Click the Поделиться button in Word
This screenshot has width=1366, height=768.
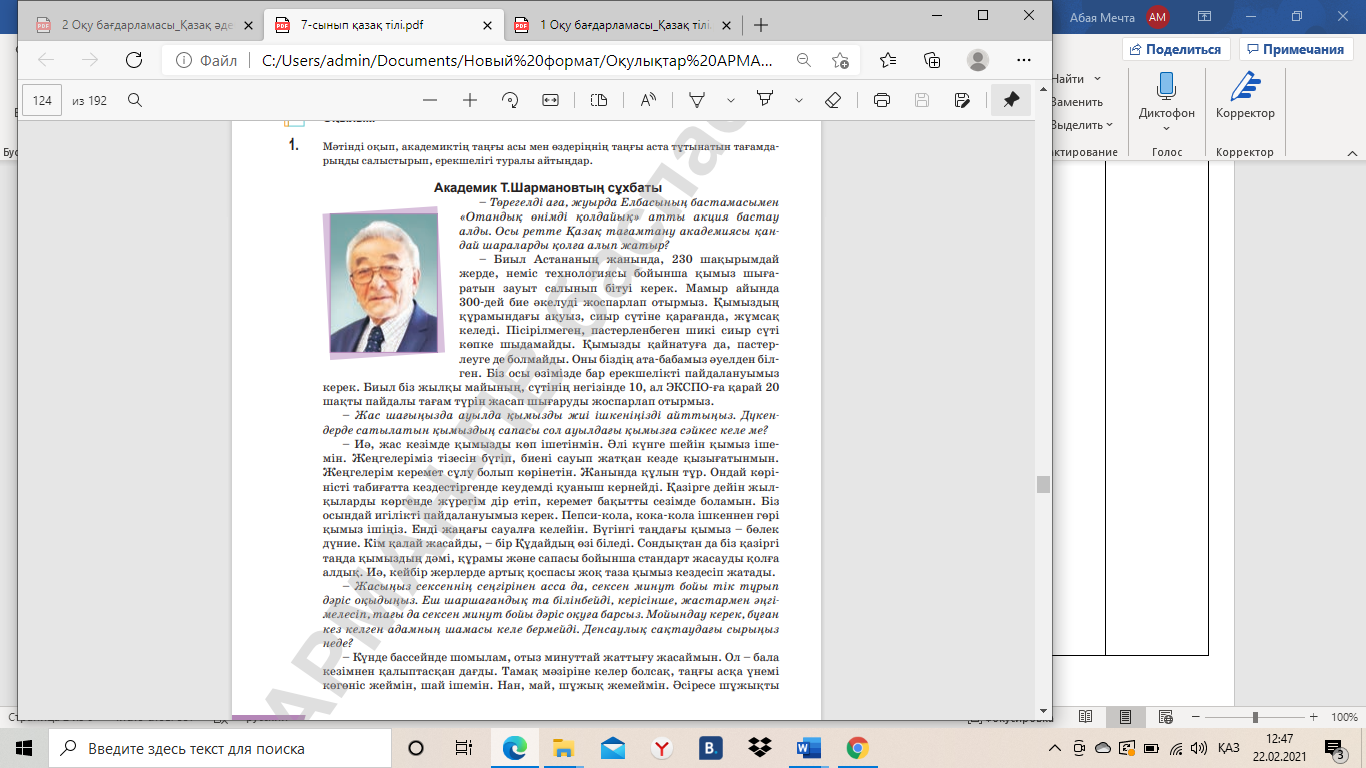point(1175,49)
